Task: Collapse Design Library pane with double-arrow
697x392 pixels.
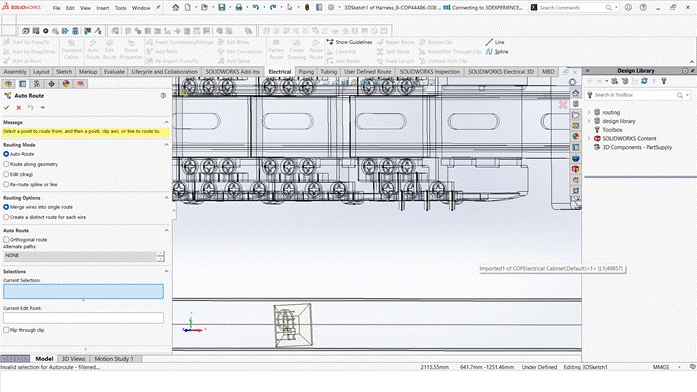Action: (588, 71)
